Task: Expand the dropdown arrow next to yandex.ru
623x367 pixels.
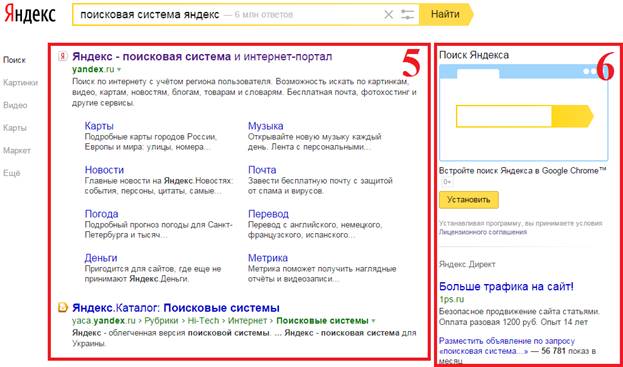Action: [x=119, y=70]
